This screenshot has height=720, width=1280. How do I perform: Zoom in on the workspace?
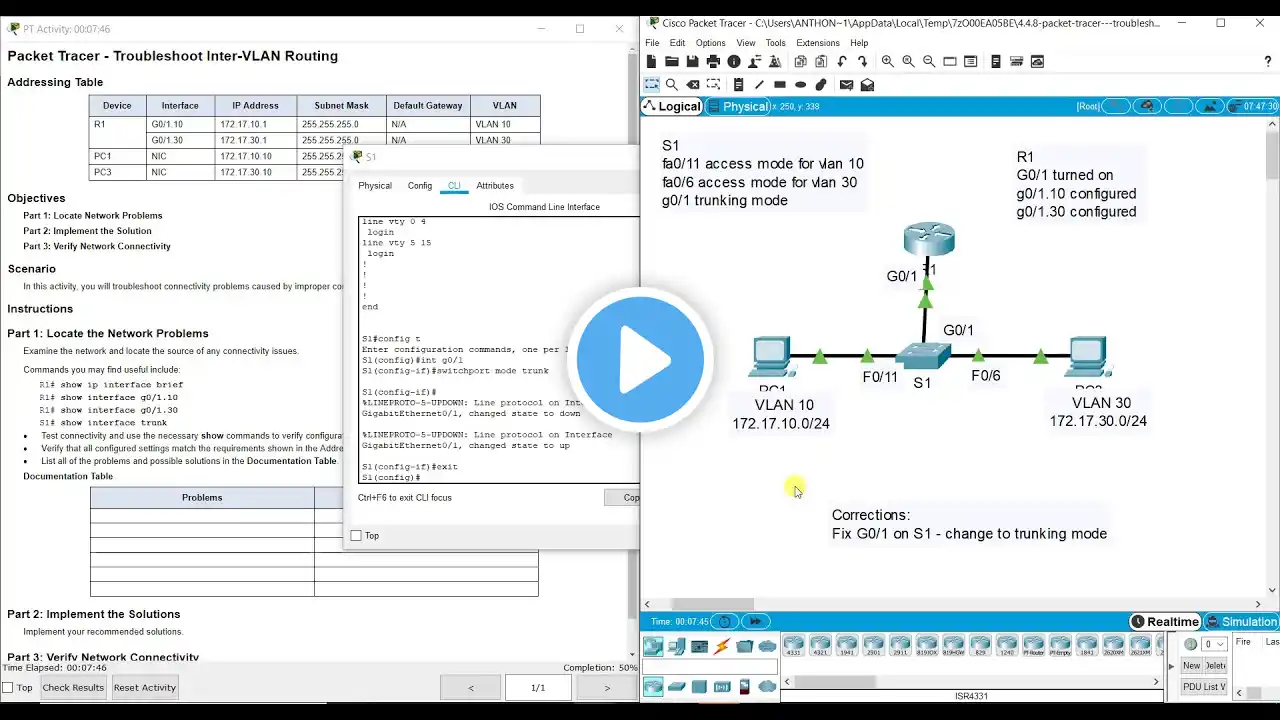[x=888, y=62]
